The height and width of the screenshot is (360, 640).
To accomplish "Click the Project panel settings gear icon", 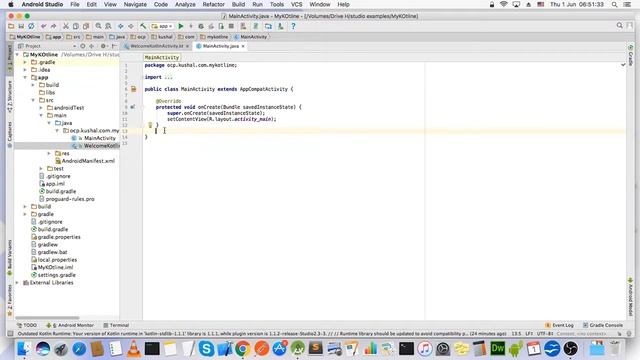I will coord(103,46).
